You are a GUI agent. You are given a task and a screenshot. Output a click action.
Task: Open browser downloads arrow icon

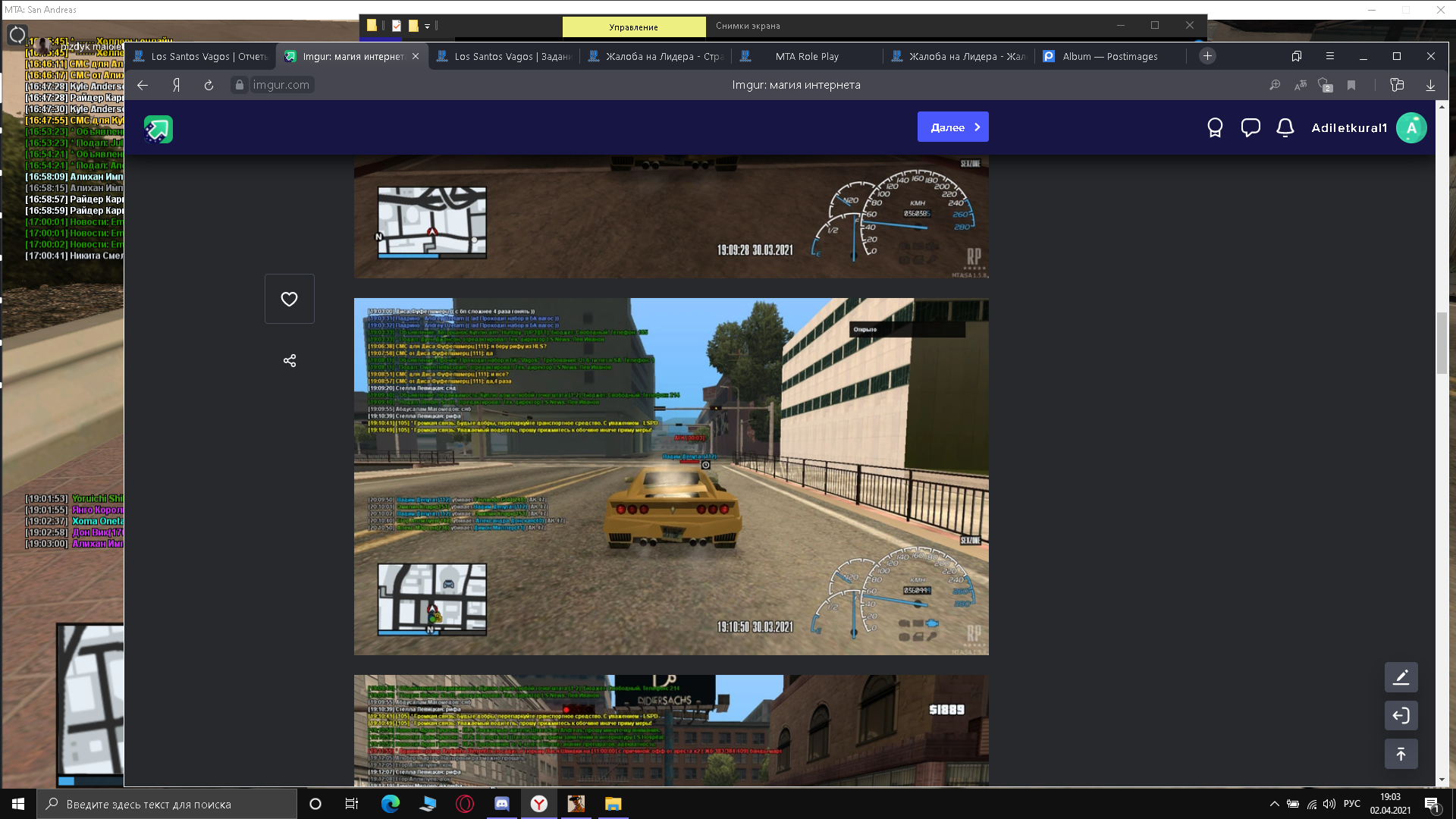click(x=1430, y=86)
